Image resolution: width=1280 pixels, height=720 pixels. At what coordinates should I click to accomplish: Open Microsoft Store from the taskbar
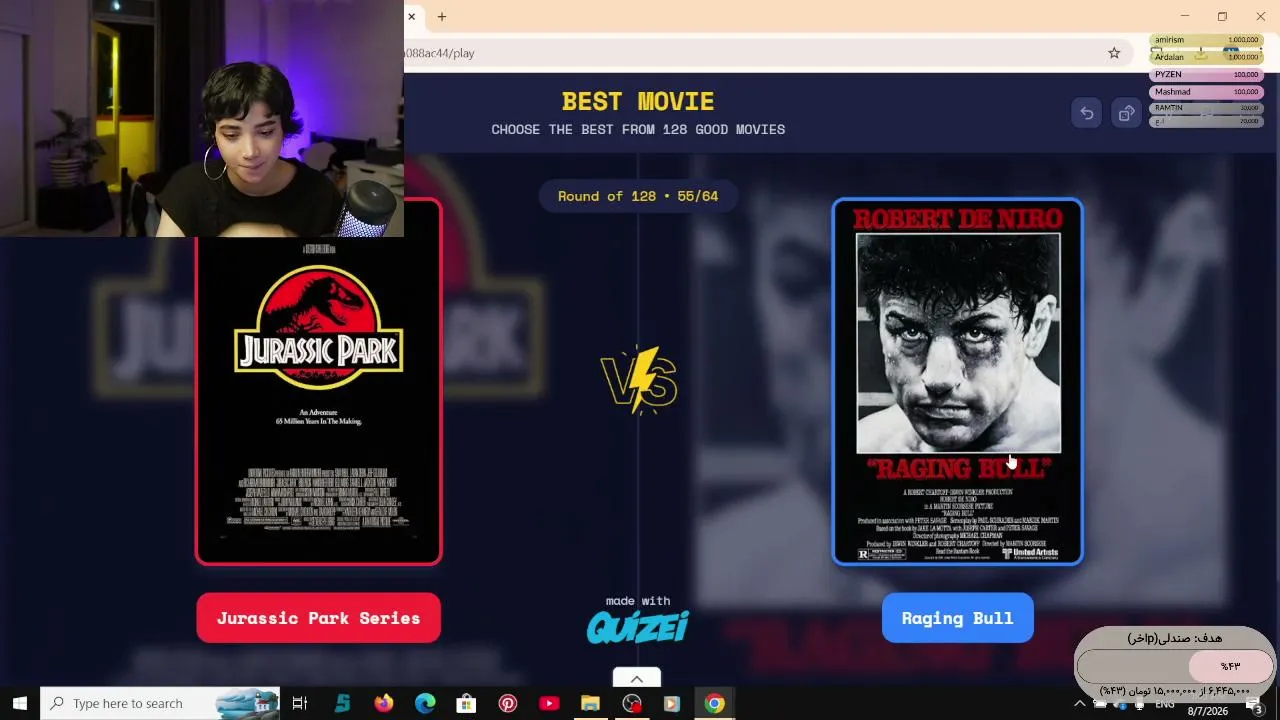coord(466,703)
